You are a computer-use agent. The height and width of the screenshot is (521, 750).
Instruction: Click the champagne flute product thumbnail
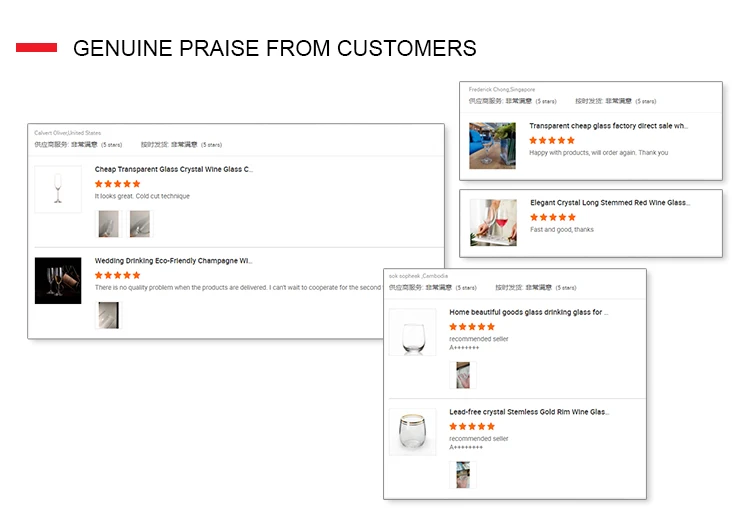pos(58,189)
